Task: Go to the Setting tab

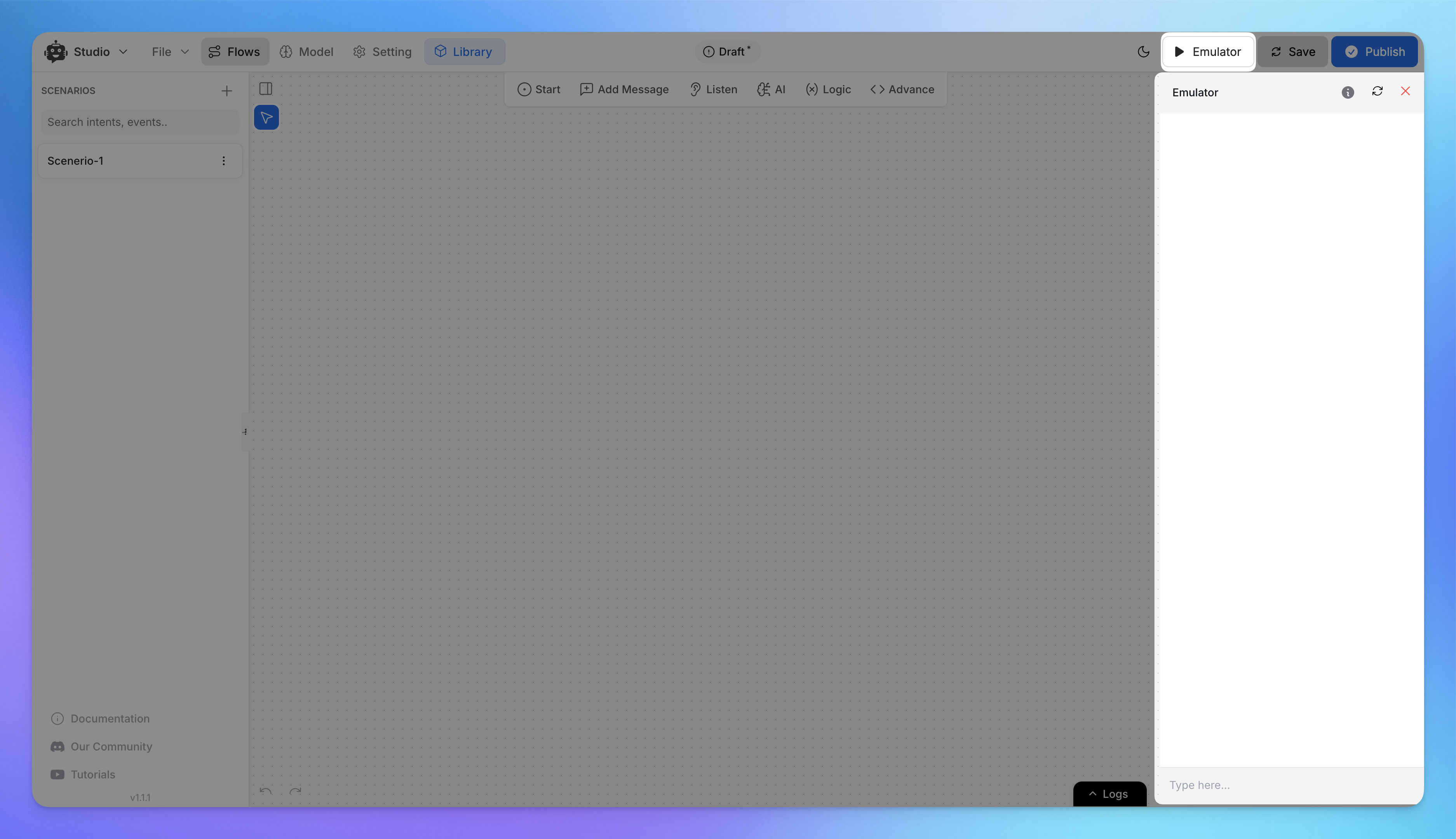Action: [383, 52]
